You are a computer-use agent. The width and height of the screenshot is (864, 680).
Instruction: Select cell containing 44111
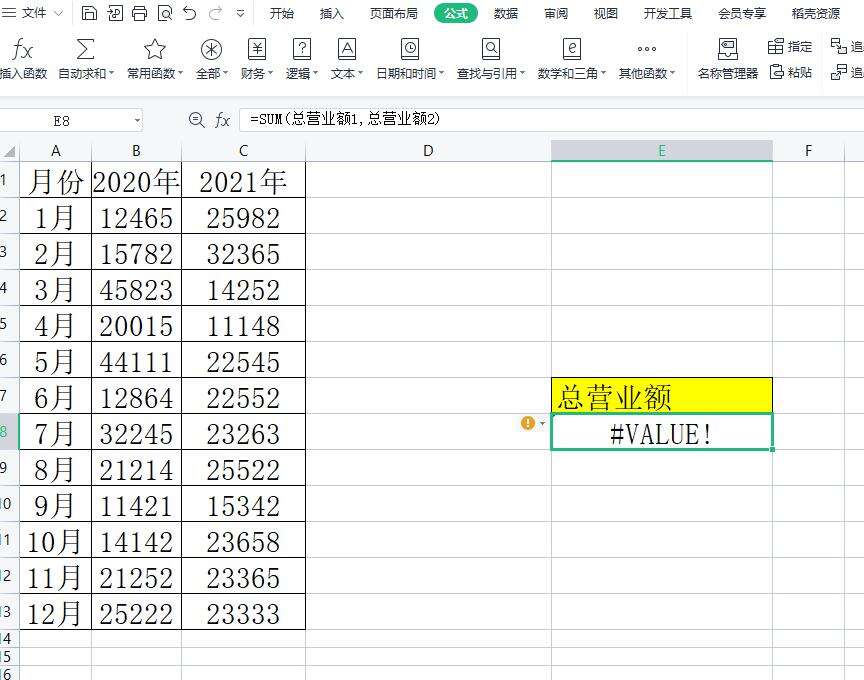[x=136, y=360]
